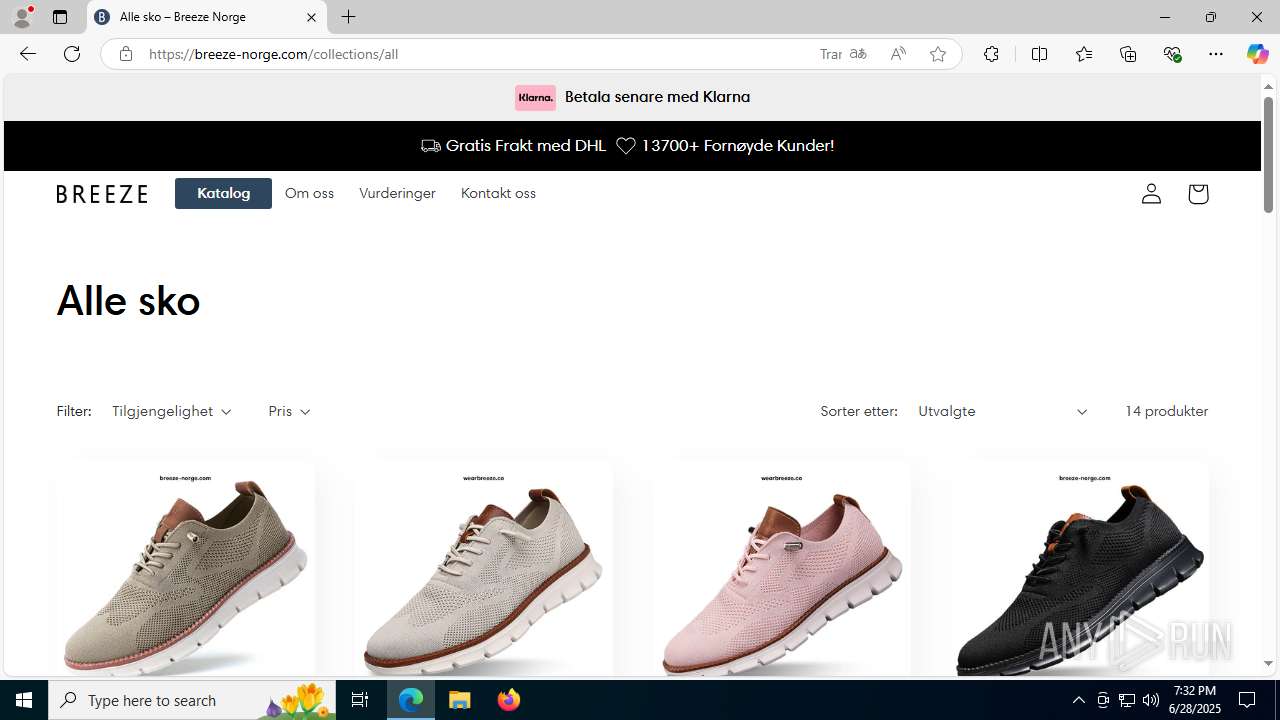Launch Firefox from taskbar

point(508,700)
